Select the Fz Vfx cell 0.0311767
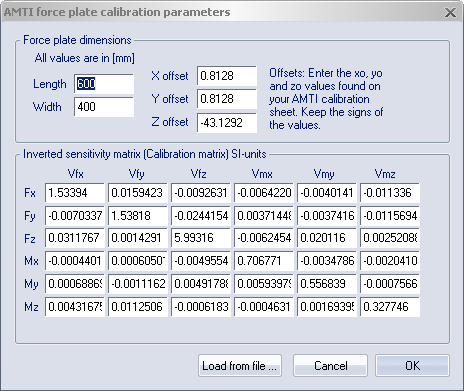 pos(75,238)
